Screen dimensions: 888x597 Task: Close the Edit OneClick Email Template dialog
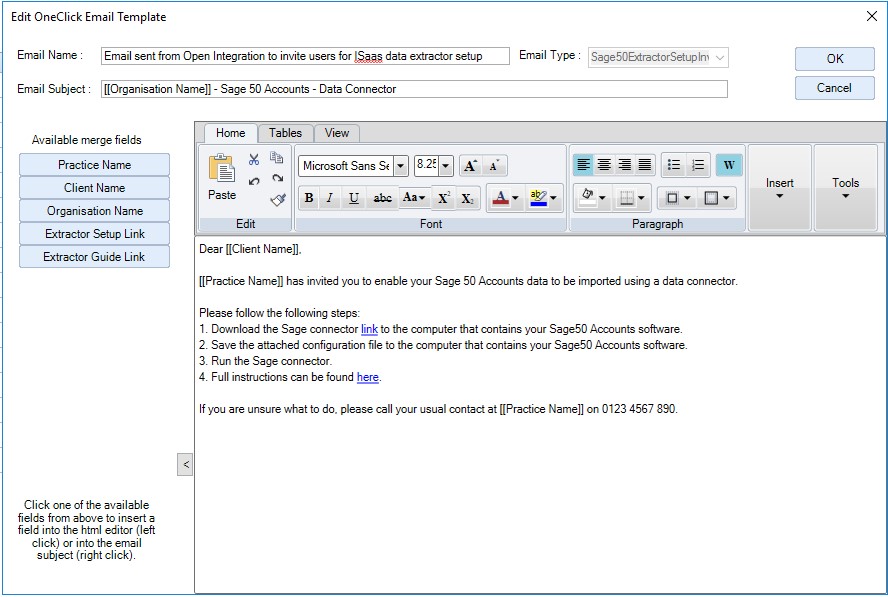[872, 16]
